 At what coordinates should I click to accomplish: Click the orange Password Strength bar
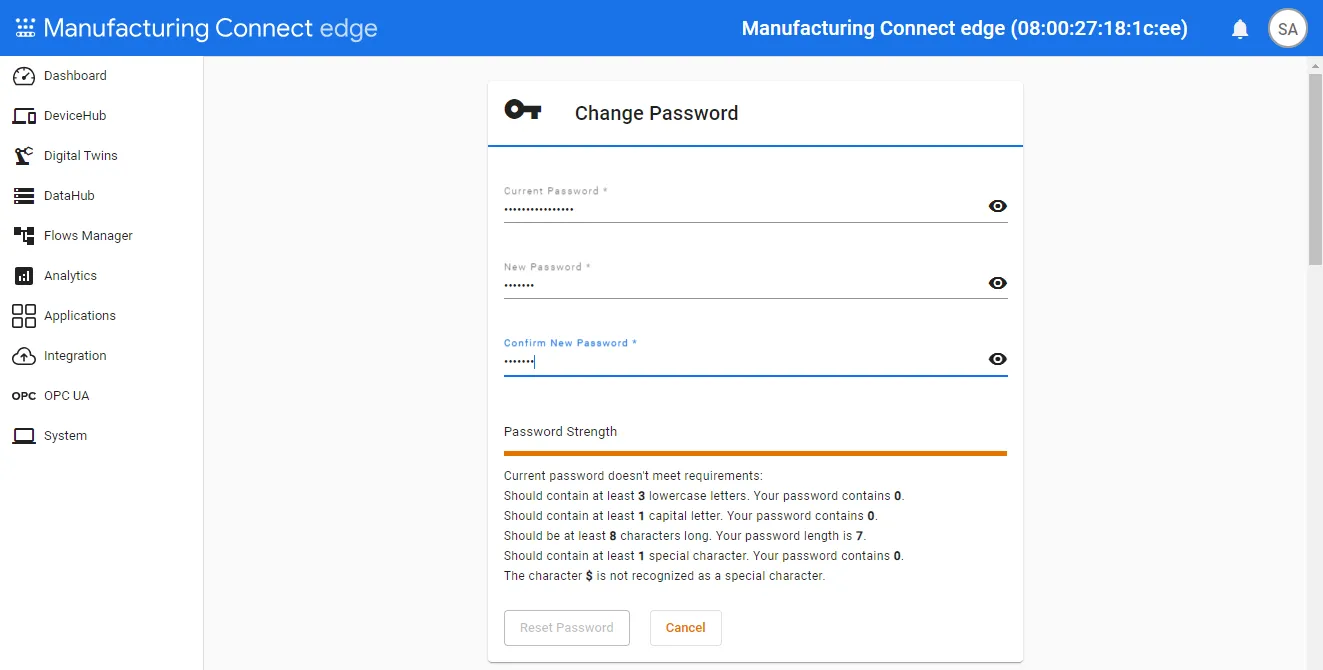755,453
